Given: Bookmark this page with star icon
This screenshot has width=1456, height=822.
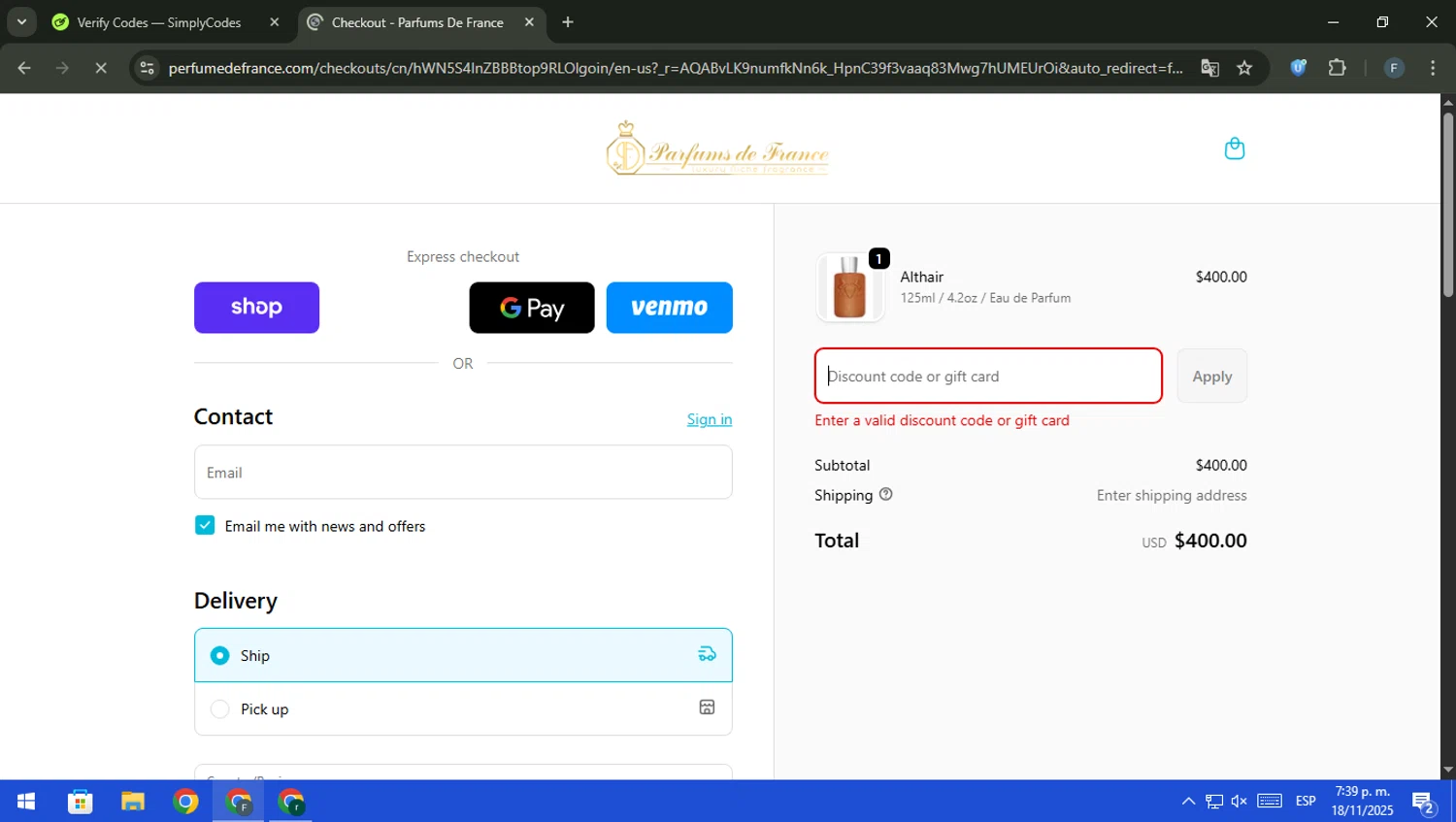Looking at the screenshot, I should [x=1244, y=68].
